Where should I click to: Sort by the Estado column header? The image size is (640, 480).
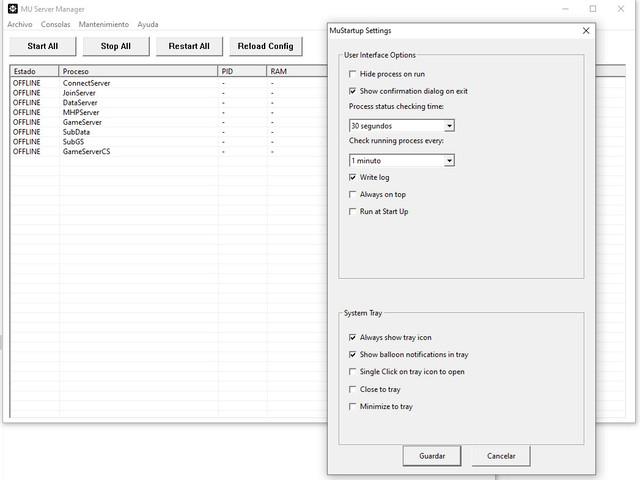(x=34, y=71)
